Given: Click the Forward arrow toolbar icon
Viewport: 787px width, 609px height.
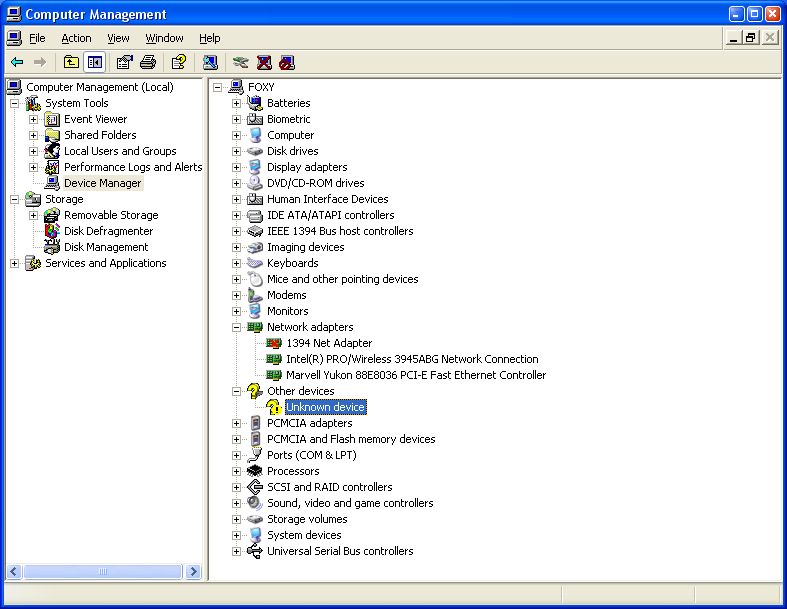Looking at the screenshot, I should (40, 62).
